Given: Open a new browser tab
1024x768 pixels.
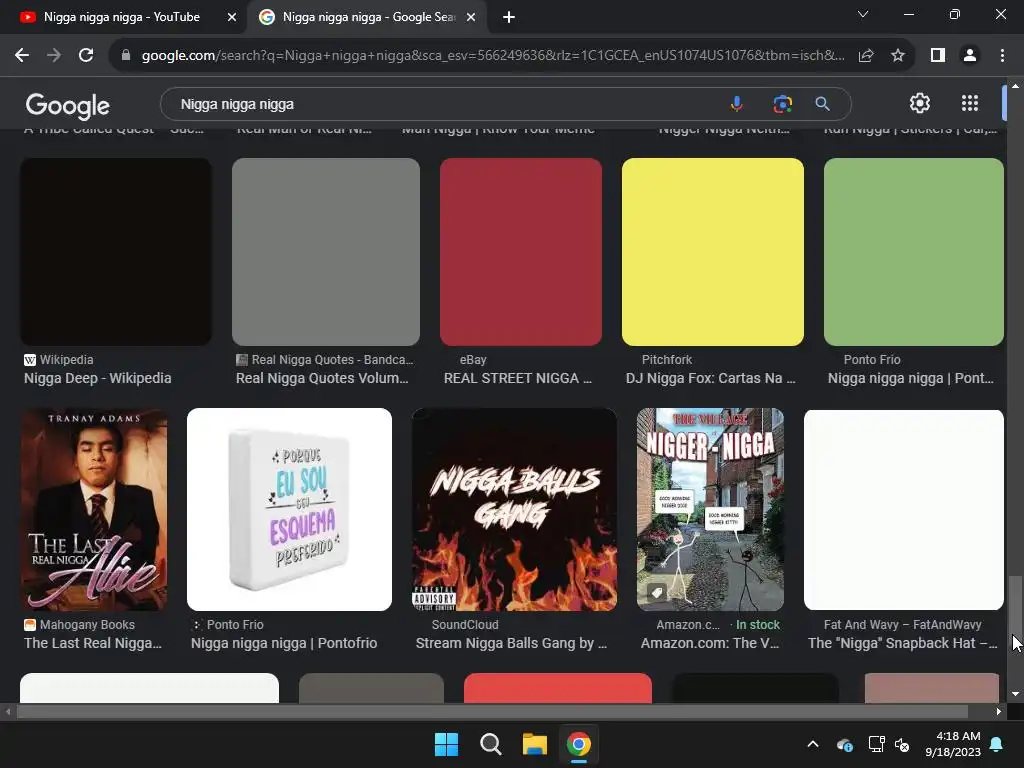Looking at the screenshot, I should tap(509, 18).
